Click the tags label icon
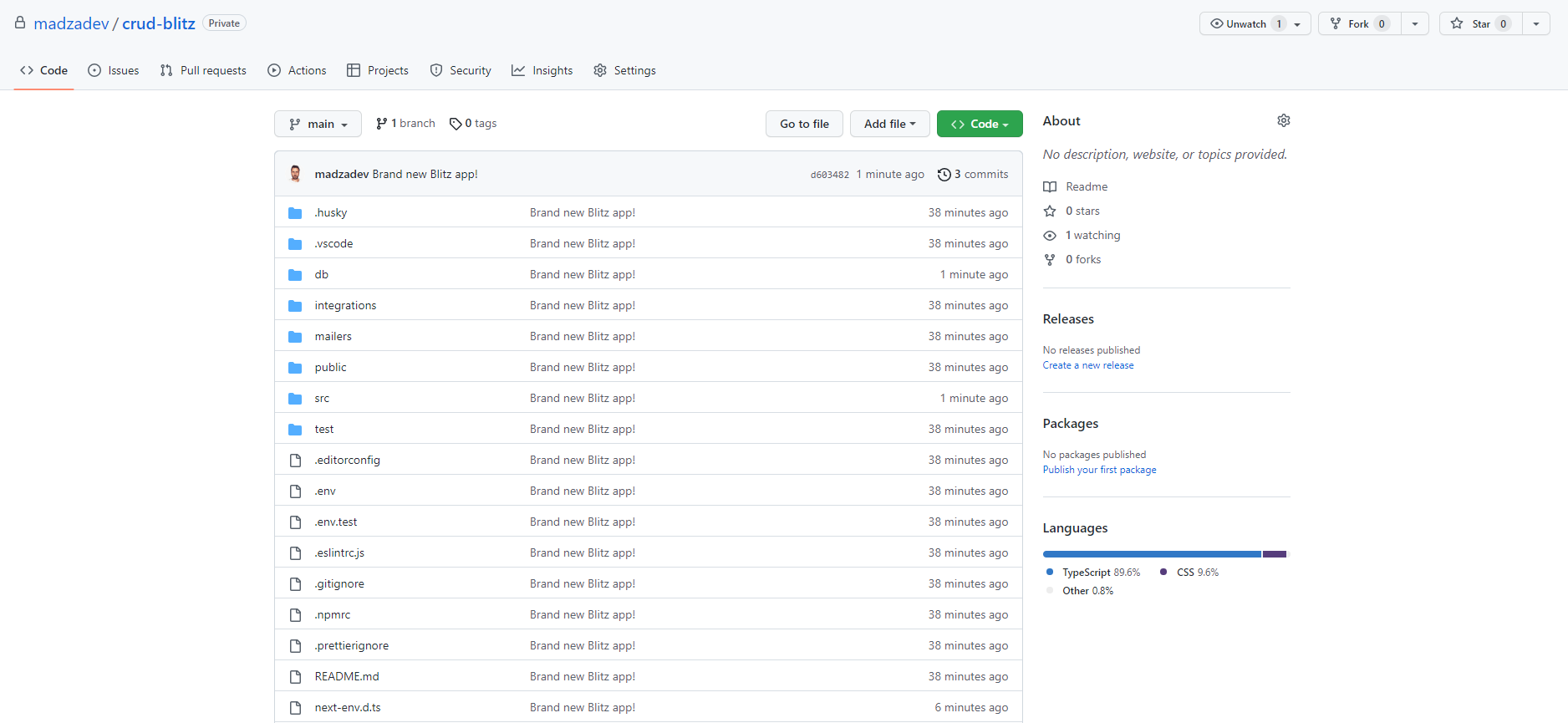Screen dimensions: 1568x723 coord(456,124)
